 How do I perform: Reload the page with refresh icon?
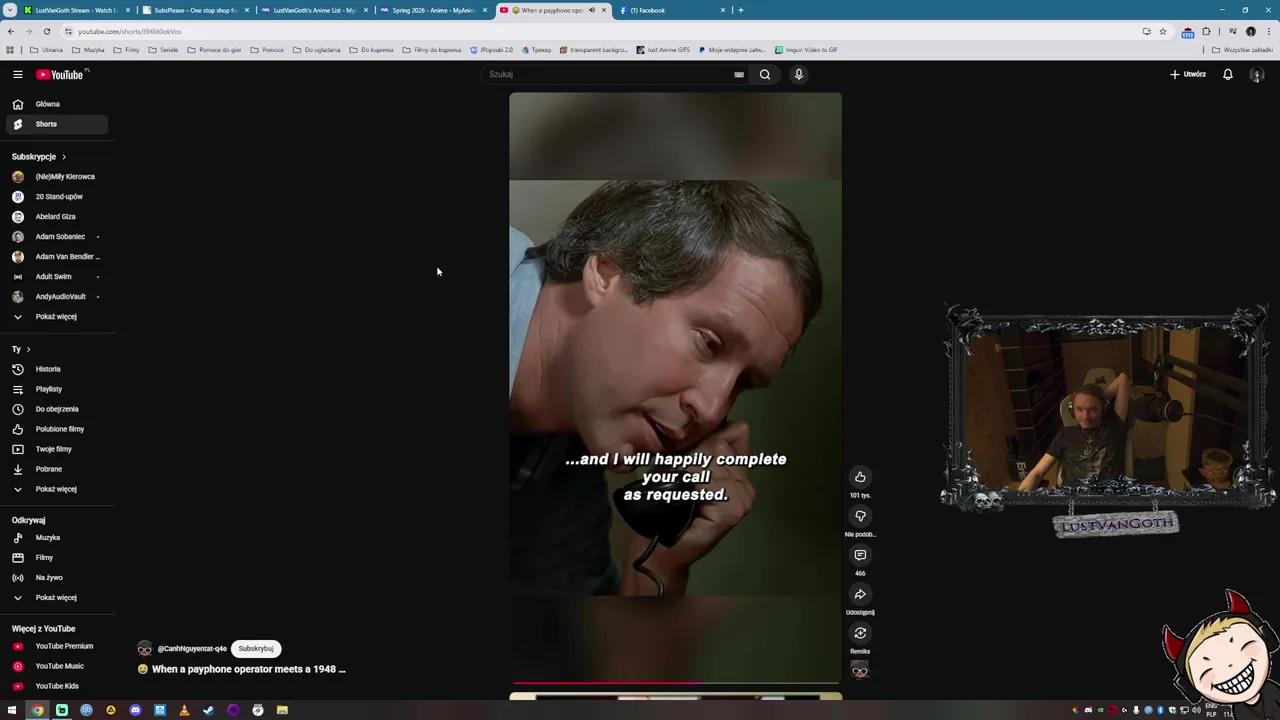coord(46,31)
